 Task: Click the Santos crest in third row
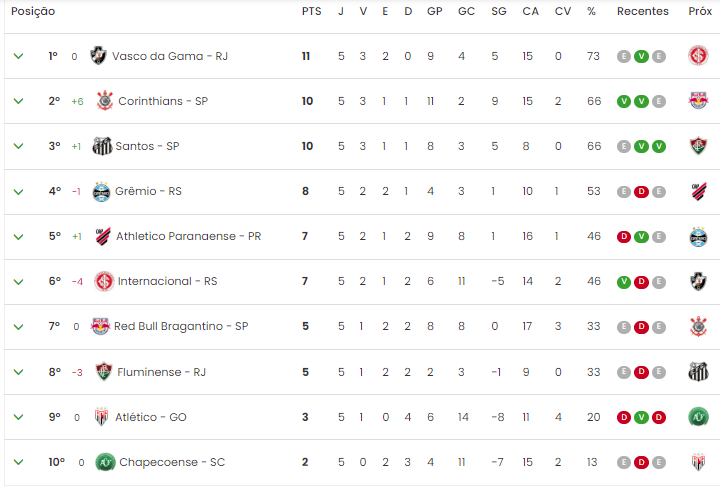102,146
